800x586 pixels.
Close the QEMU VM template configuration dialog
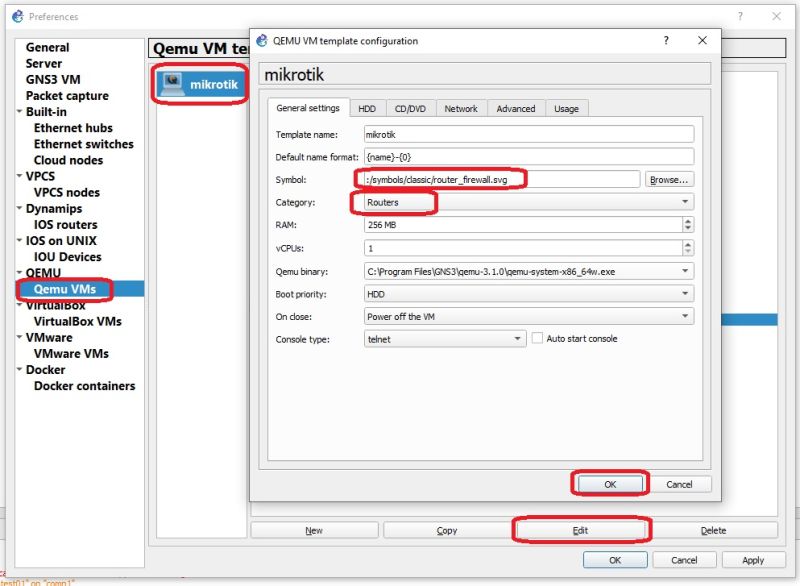click(703, 40)
